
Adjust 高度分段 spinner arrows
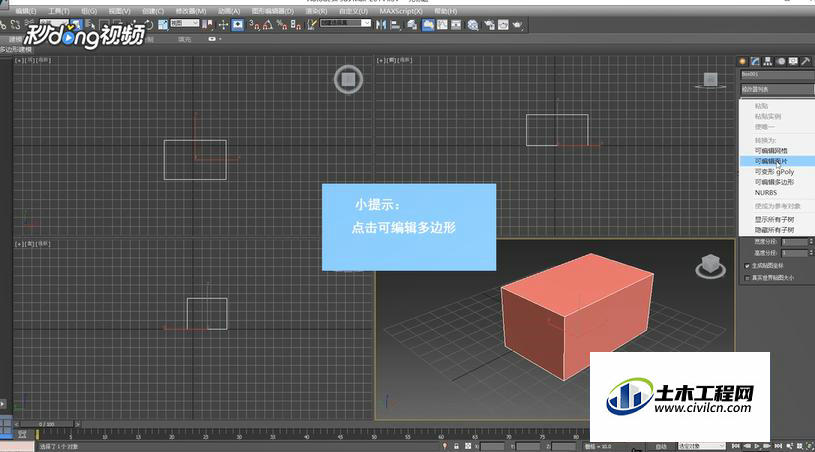coord(810,253)
